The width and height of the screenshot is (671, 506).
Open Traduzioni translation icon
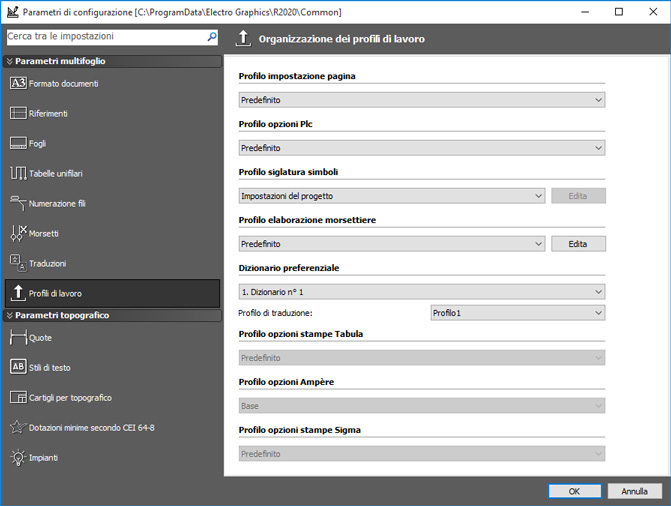point(18,263)
